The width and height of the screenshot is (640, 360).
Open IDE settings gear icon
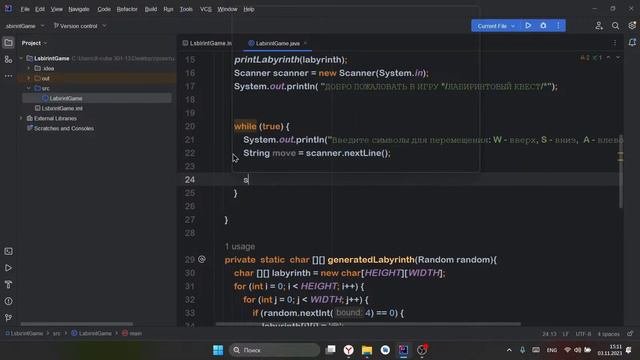(632, 26)
